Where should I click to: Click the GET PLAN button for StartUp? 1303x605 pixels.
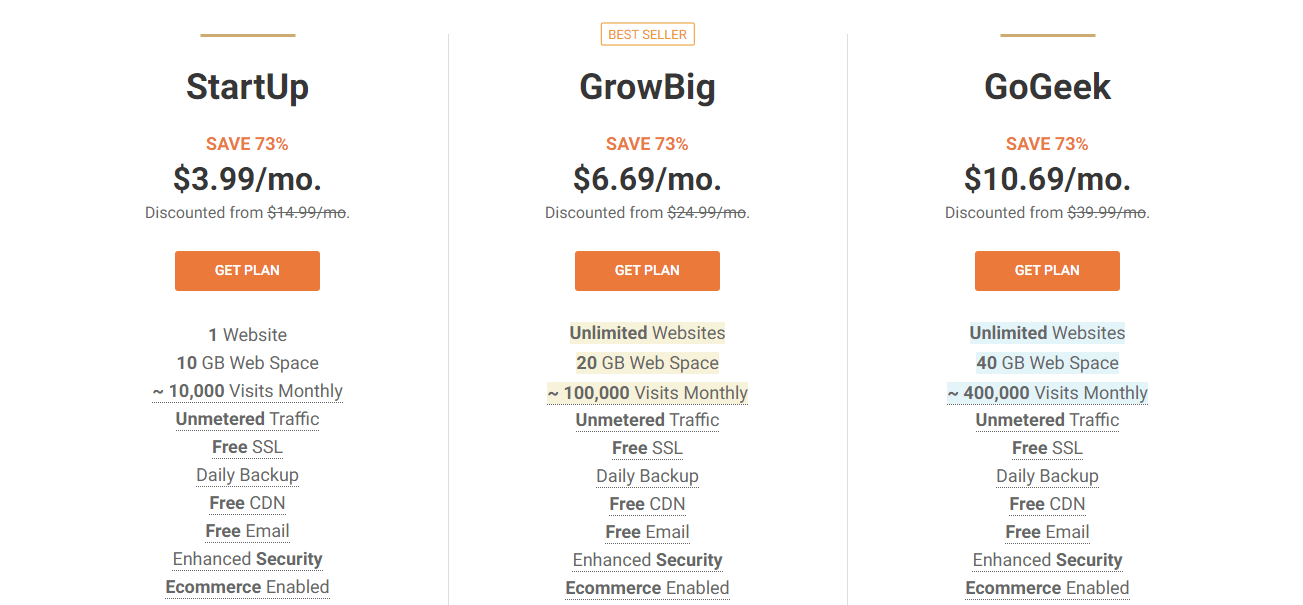coord(247,270)
